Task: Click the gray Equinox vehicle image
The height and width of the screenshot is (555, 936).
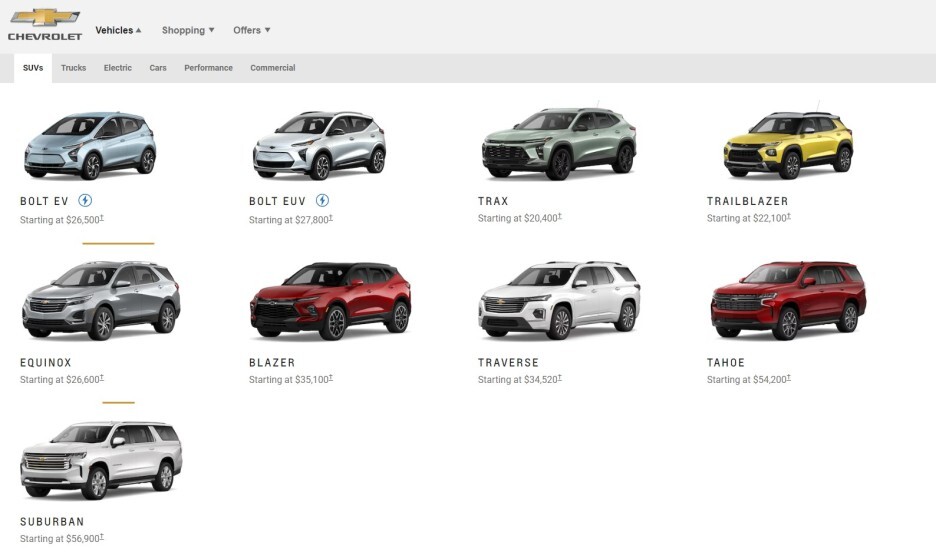Action: coord(101,300)
